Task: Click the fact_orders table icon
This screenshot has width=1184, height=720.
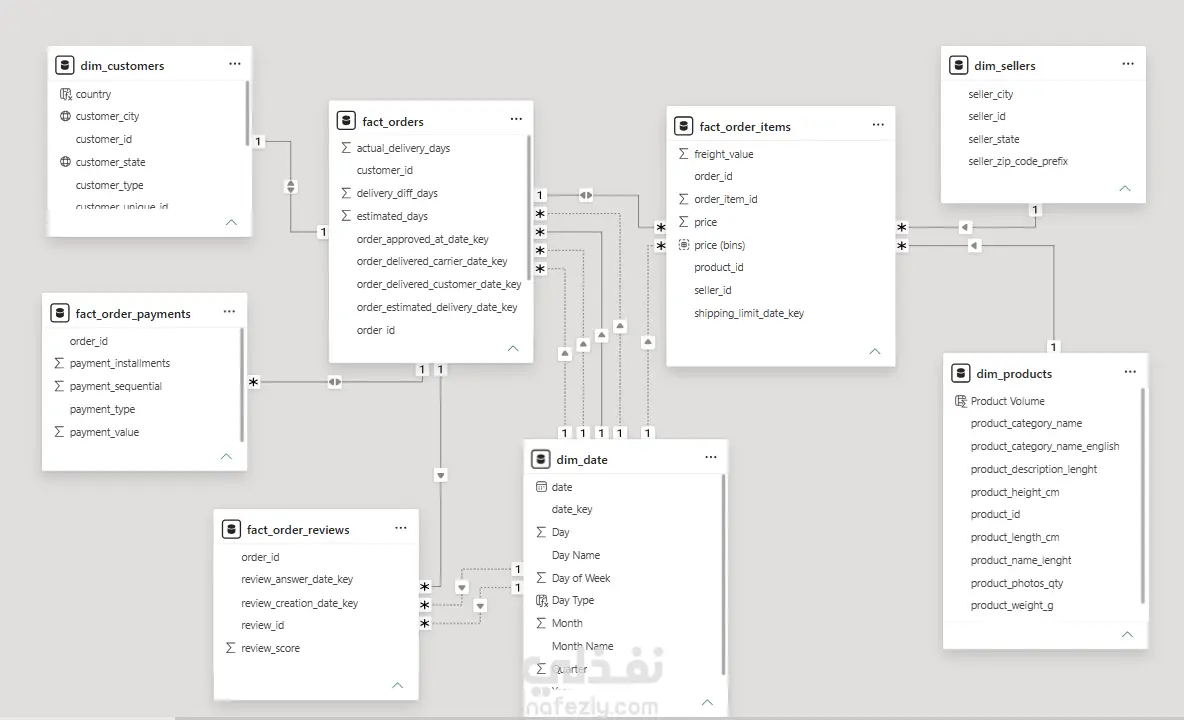Action: pos(346,121)
